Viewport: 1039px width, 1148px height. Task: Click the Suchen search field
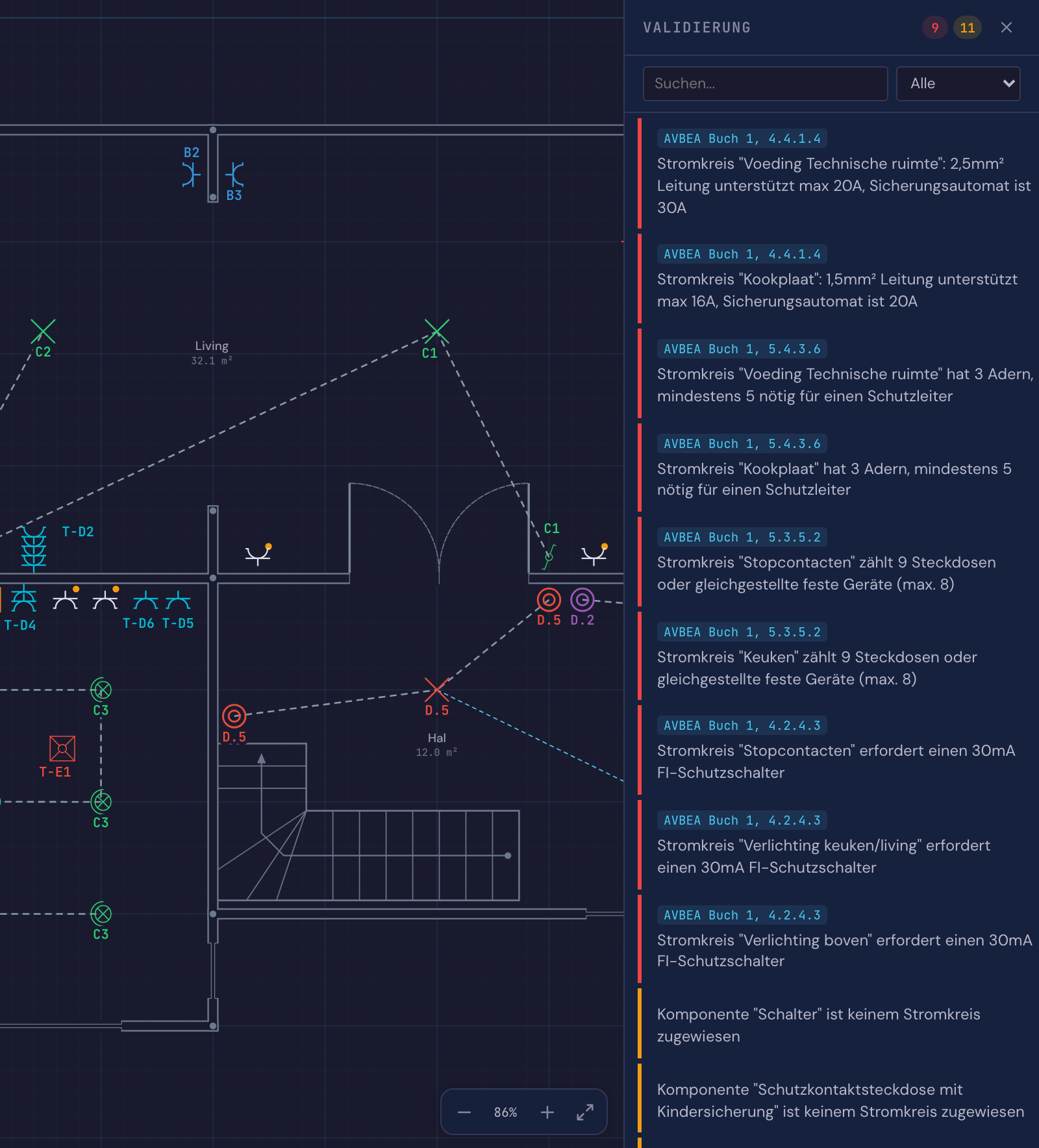[x=765, y=83]
